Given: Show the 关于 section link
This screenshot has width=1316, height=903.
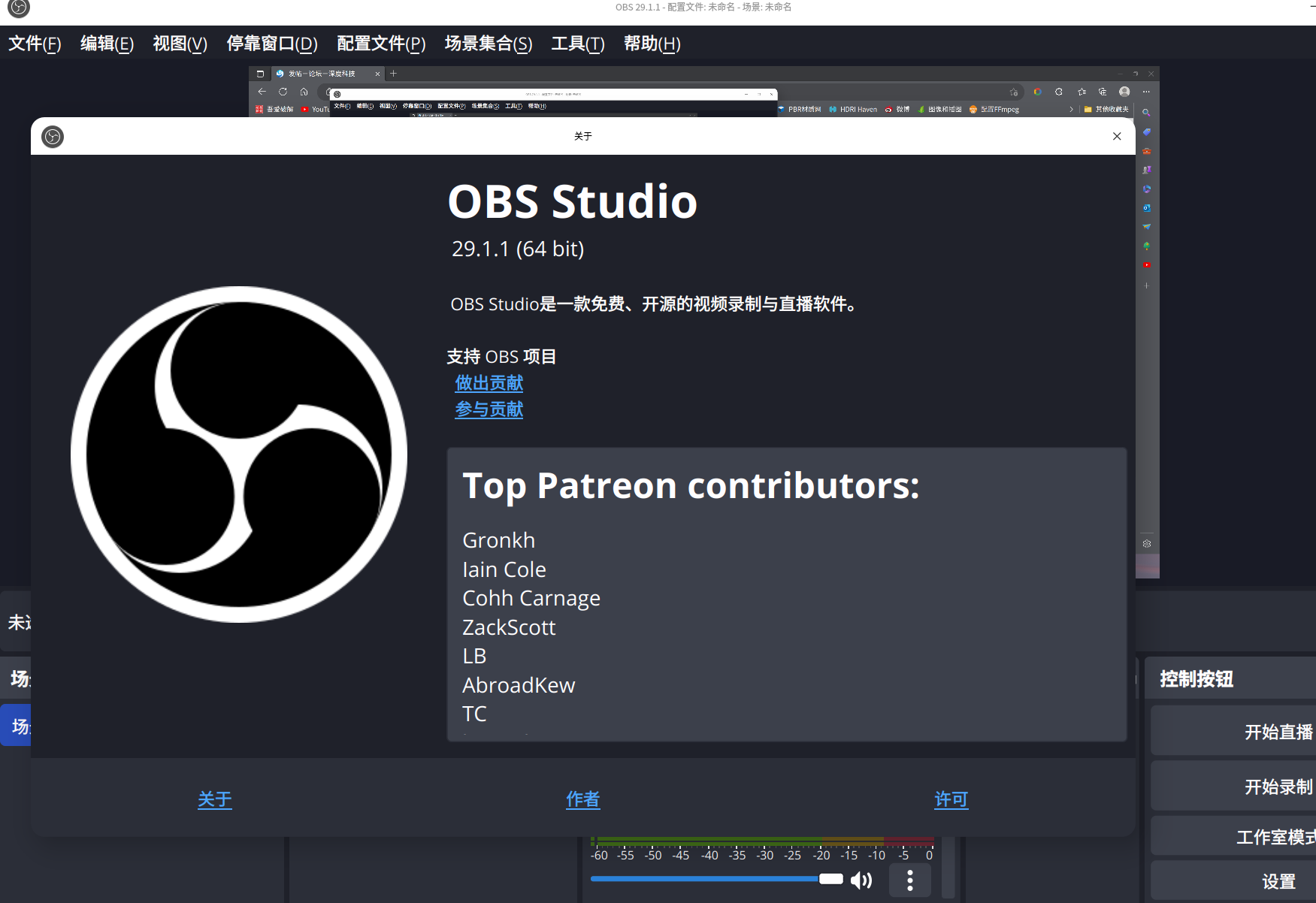Looking at the screenshot, I should tap(215, 799).
